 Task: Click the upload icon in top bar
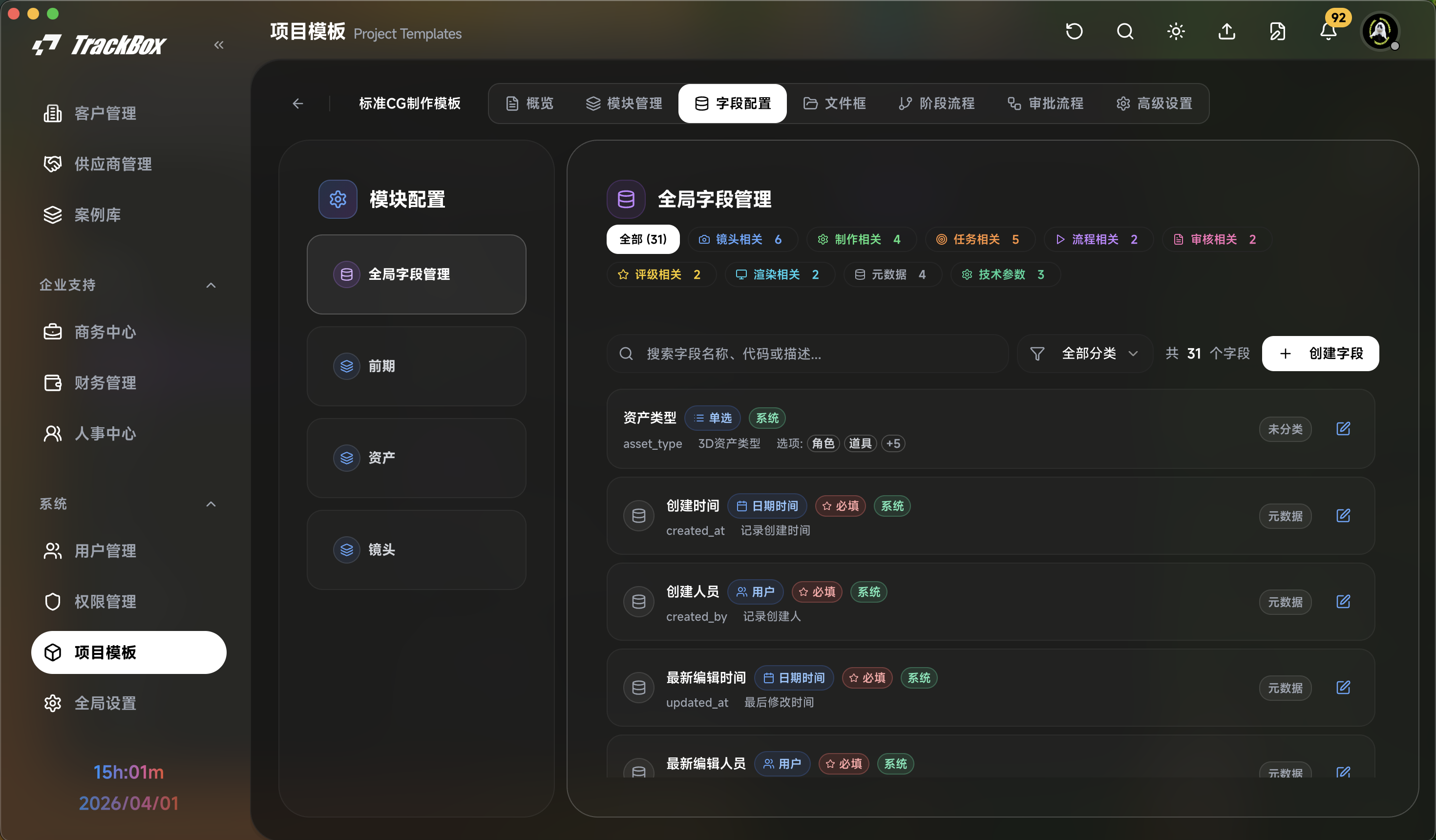point(1226,31)
